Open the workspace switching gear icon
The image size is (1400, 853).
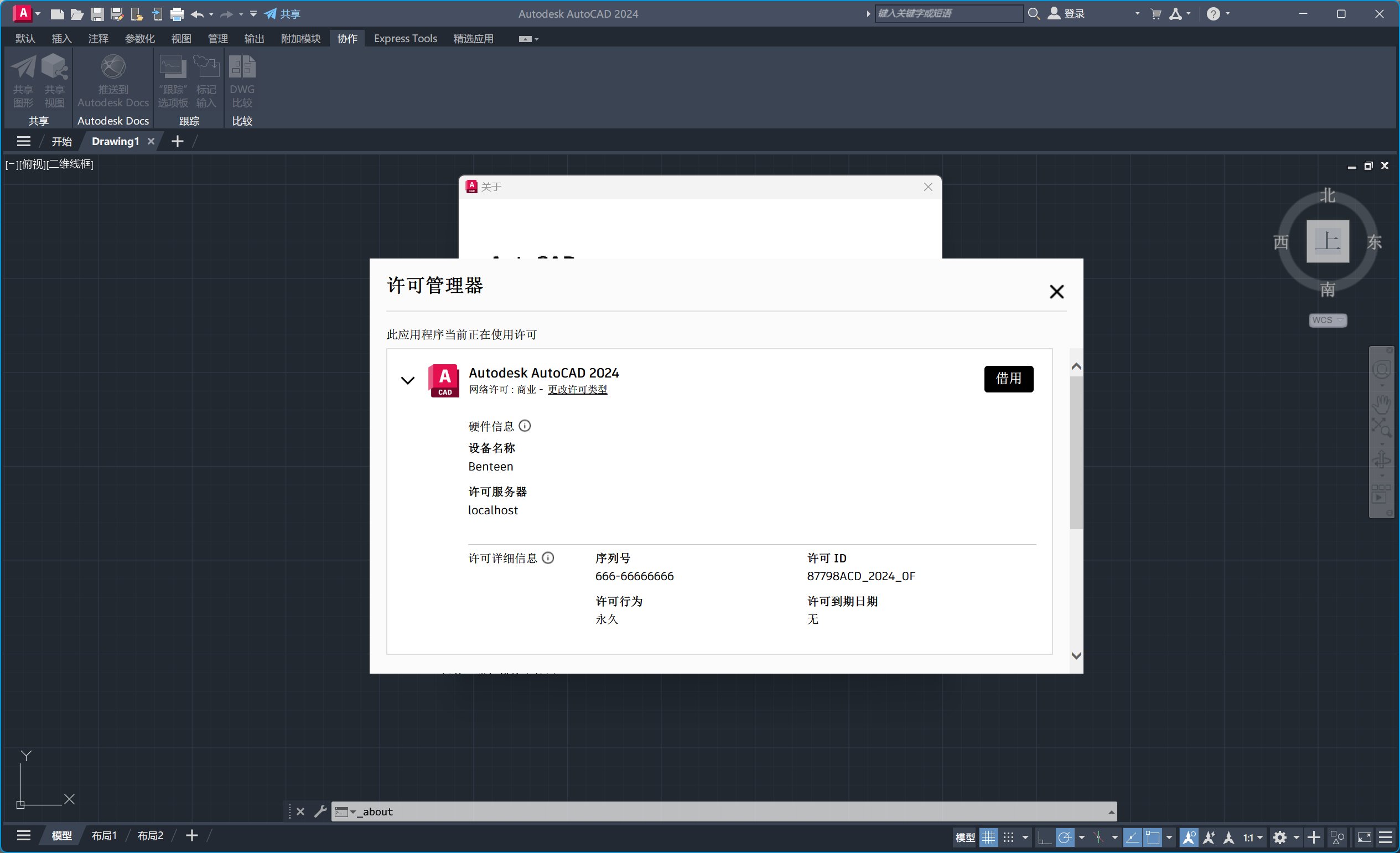click(1279, 838)
